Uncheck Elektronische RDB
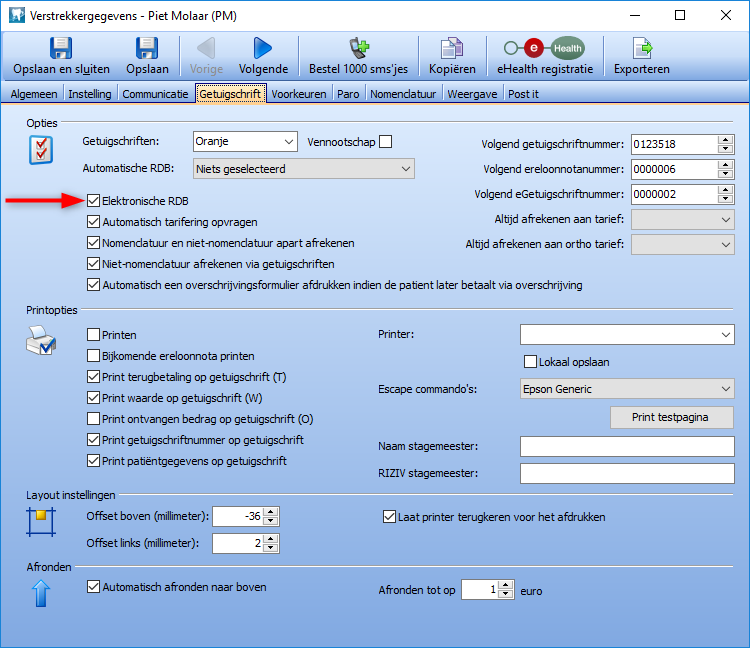 (x=94, y=200)
